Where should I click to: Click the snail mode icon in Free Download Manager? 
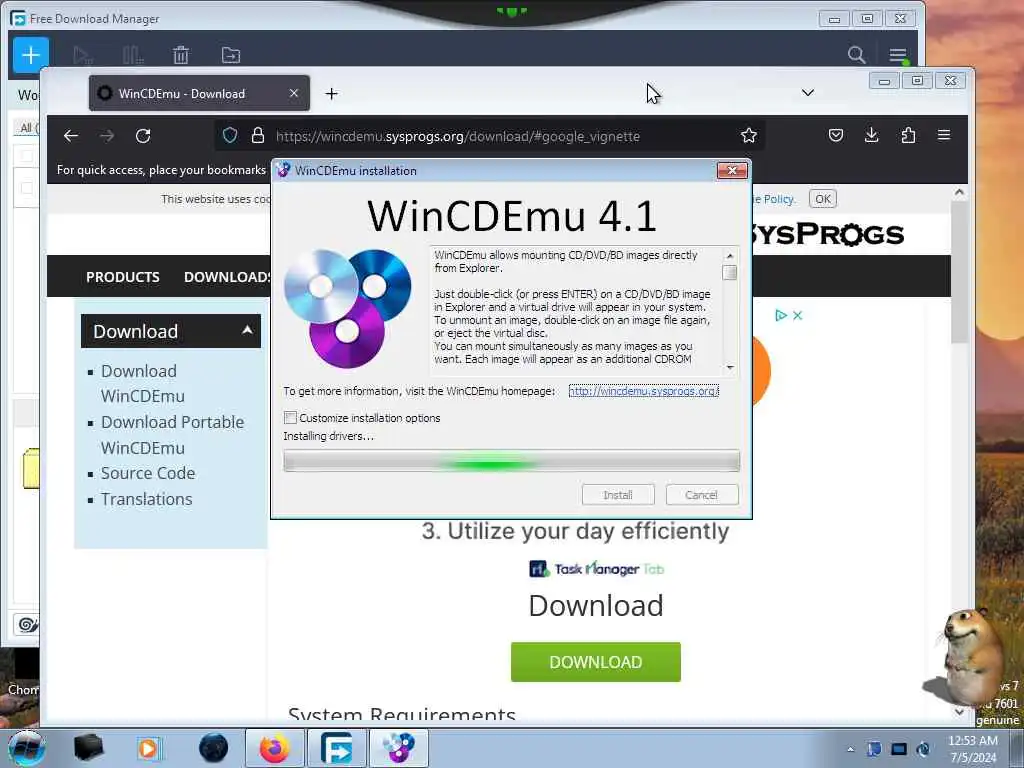coord(26,624)
